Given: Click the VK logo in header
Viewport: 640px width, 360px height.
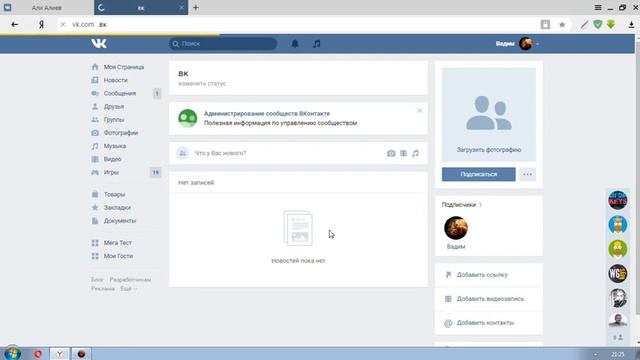Looking at the screenshot, I should 99,44.
